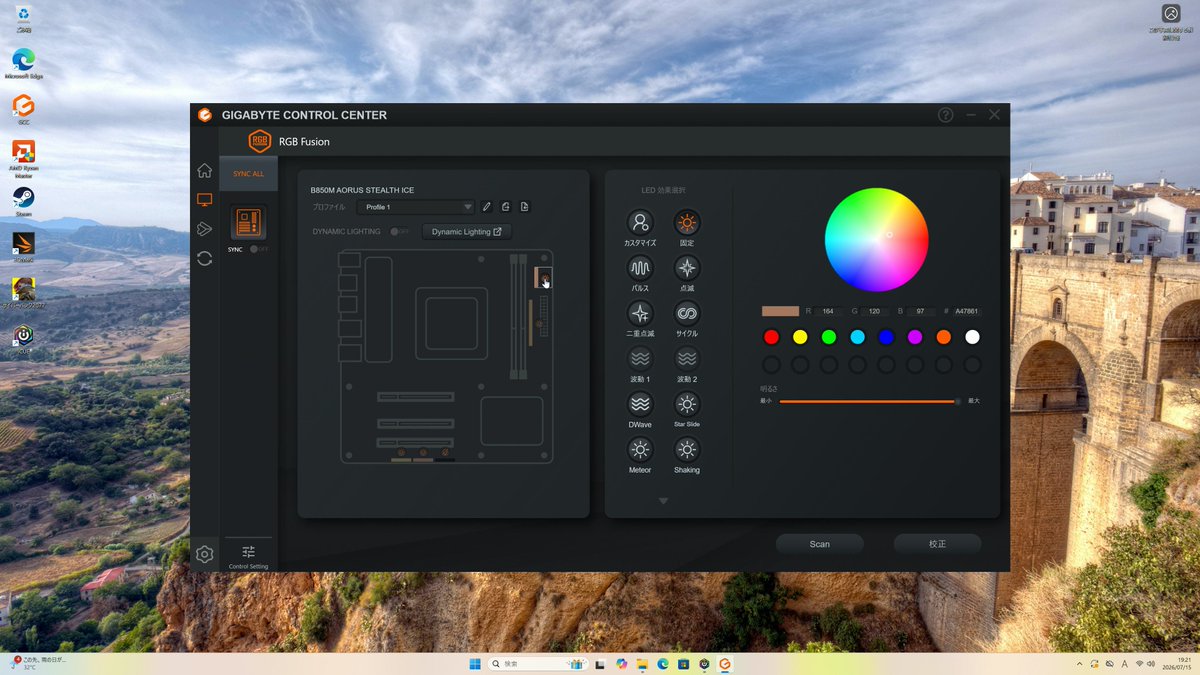This screenshot has height=675, width=1200.
Task: Select the Meteor LED effect
Action: tap(640, 450)
